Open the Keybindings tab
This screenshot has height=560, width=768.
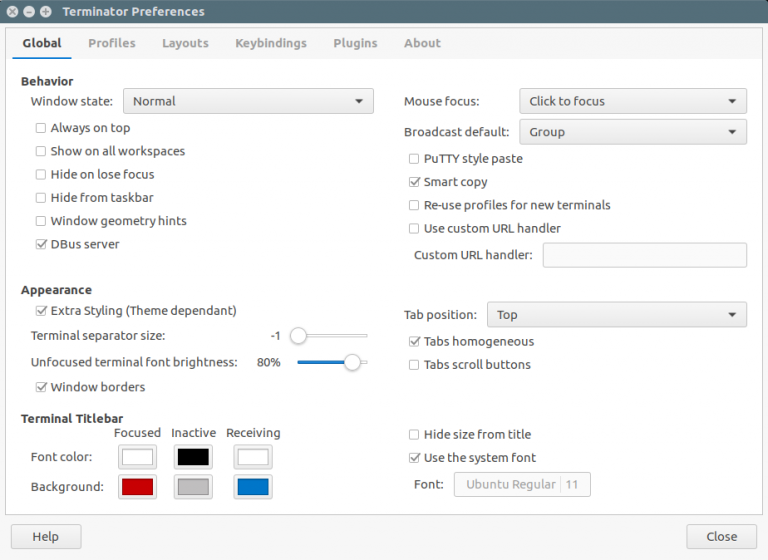pyautogui.click(x=271, y=43)
